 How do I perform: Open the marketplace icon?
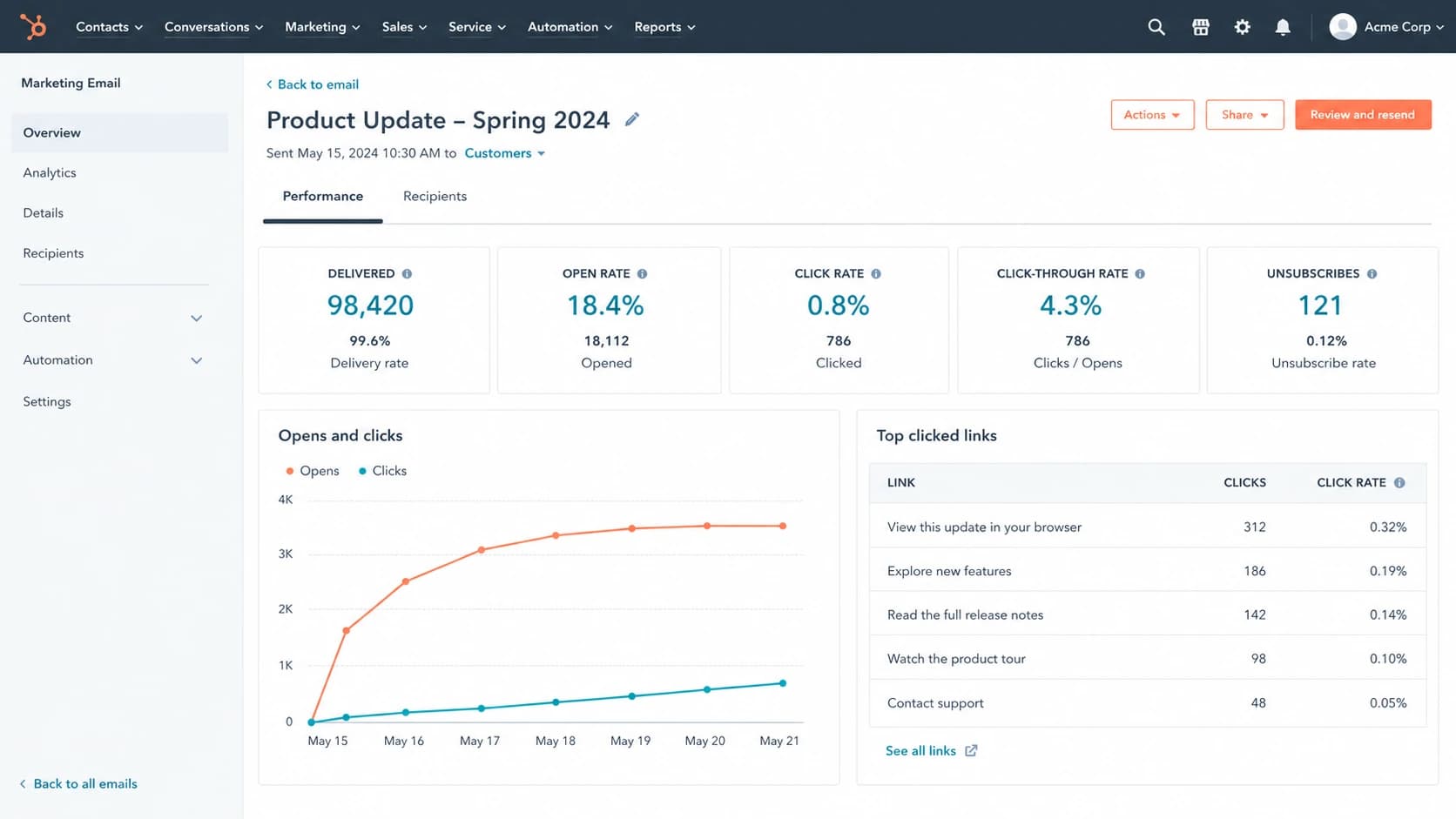[x=1201, y=27]
